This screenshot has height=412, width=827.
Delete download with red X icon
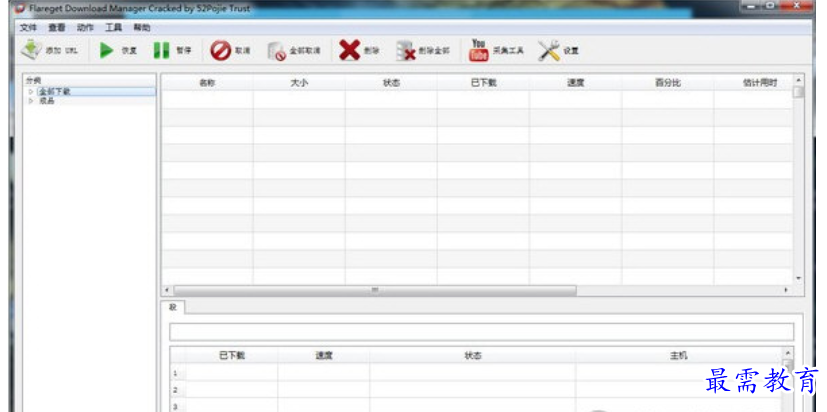349,51
